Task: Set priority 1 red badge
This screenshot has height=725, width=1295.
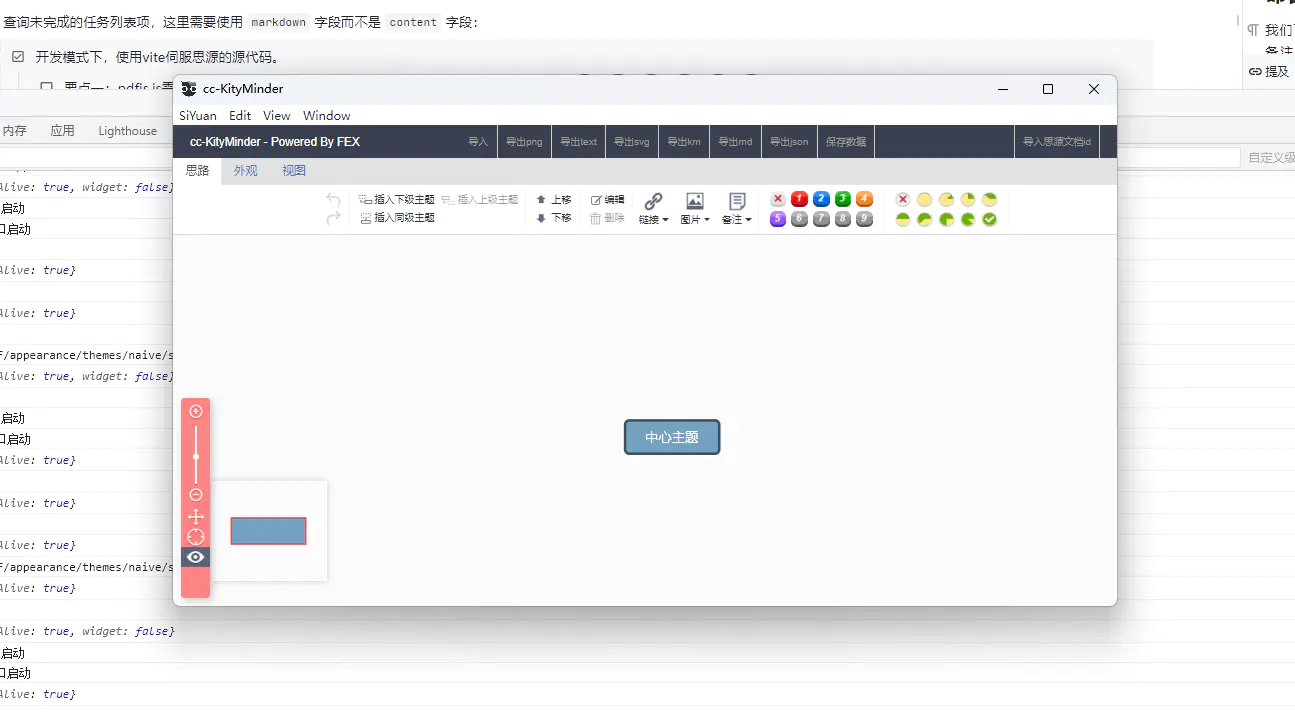Action: [799, 199]
